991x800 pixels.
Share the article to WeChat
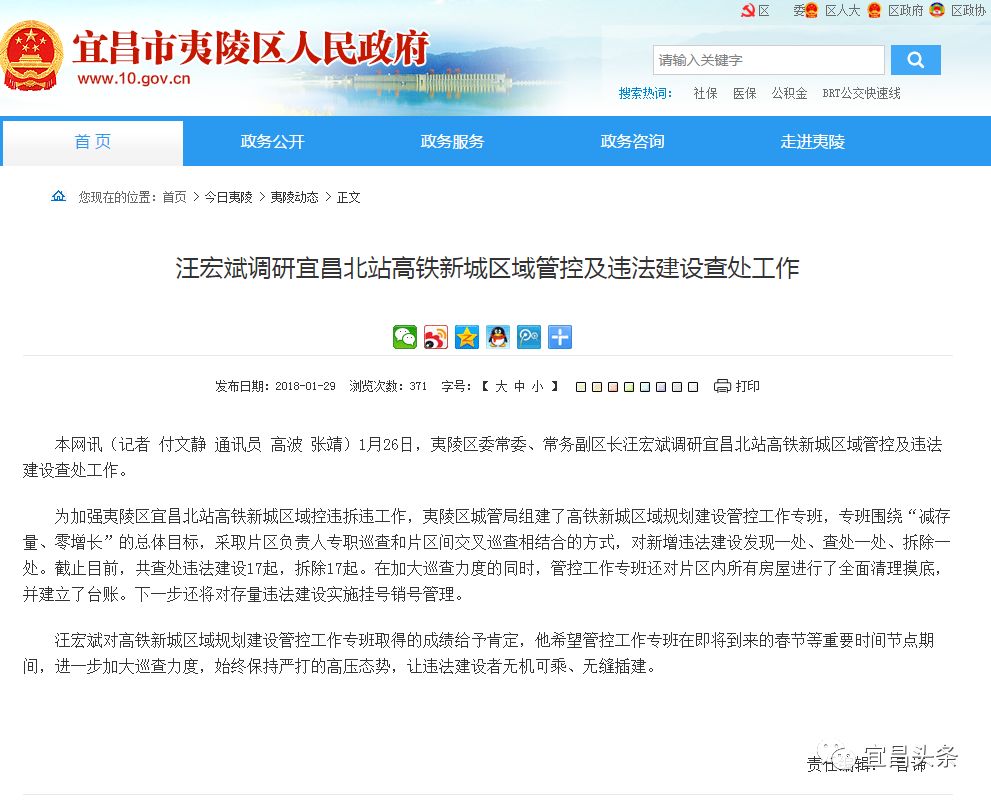(x=404, y=337)
